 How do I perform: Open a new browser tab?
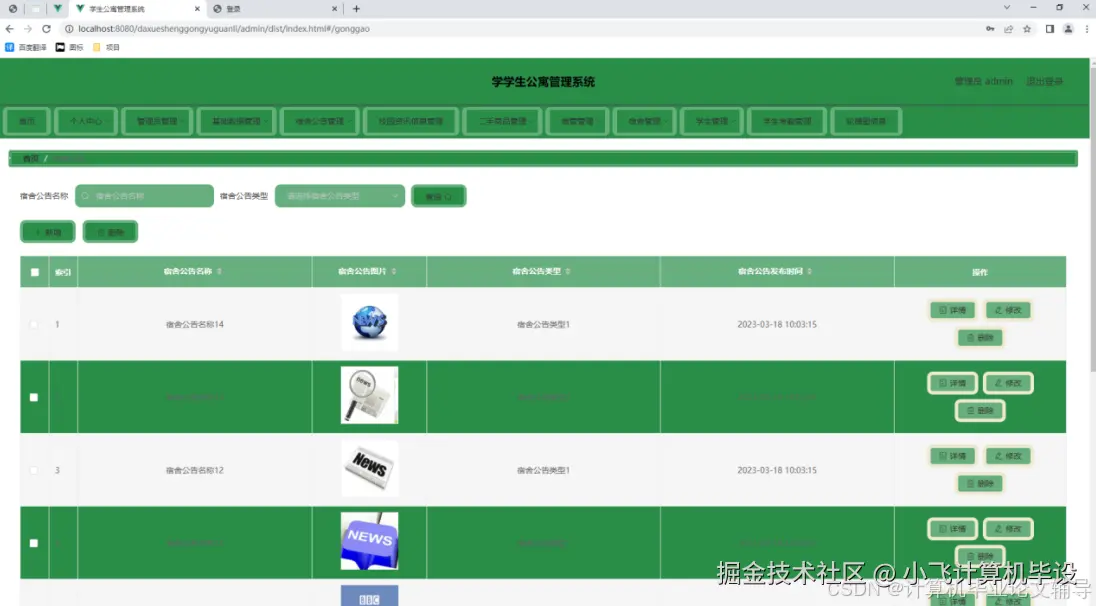pyautogui.click(x=356, y=9)
